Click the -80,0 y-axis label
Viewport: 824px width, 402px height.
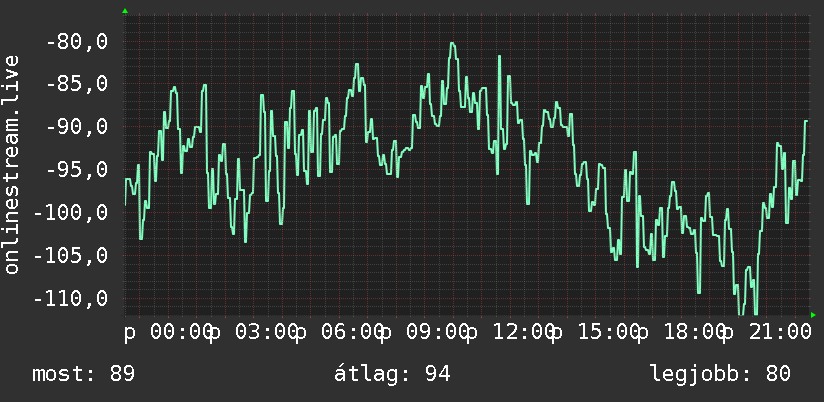click(77, 41)
